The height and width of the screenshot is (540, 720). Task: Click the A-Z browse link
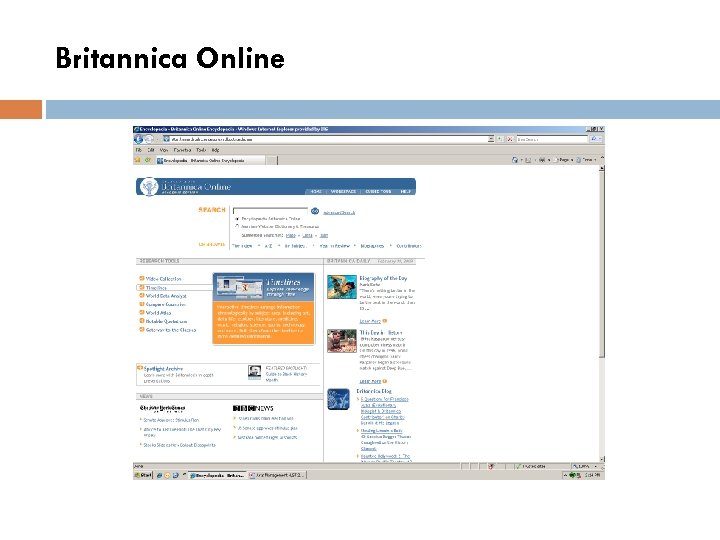(268, 246)
